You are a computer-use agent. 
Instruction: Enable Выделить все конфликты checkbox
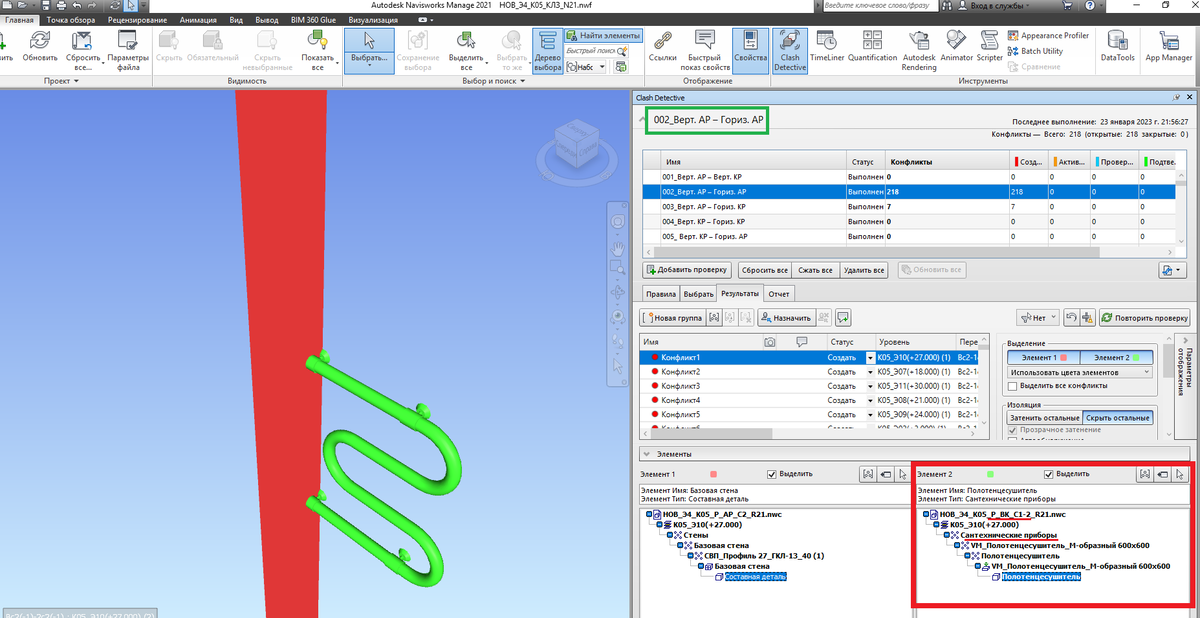pos(1013,385)
